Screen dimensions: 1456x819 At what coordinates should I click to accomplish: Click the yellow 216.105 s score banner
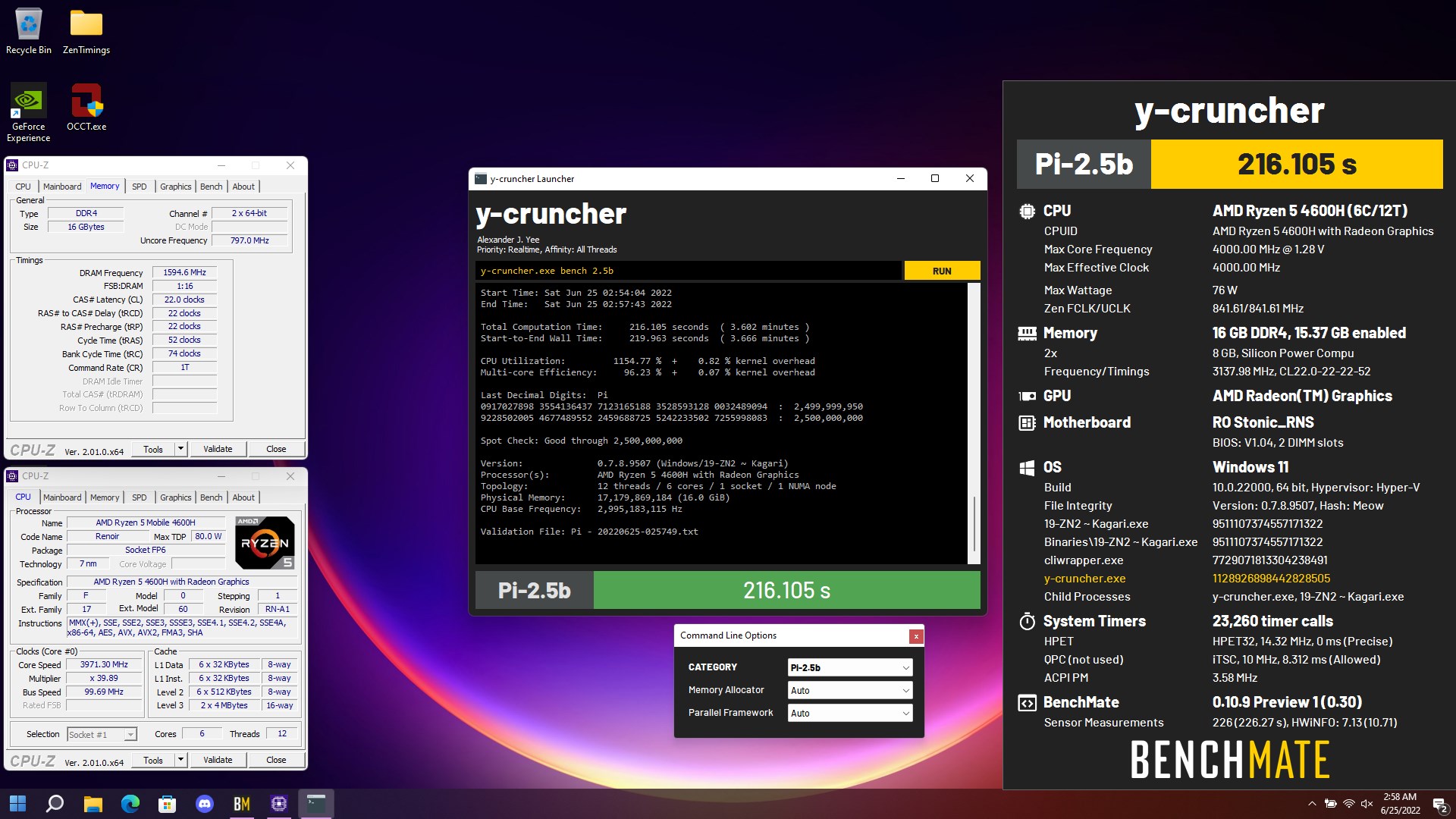(1297, 164)
